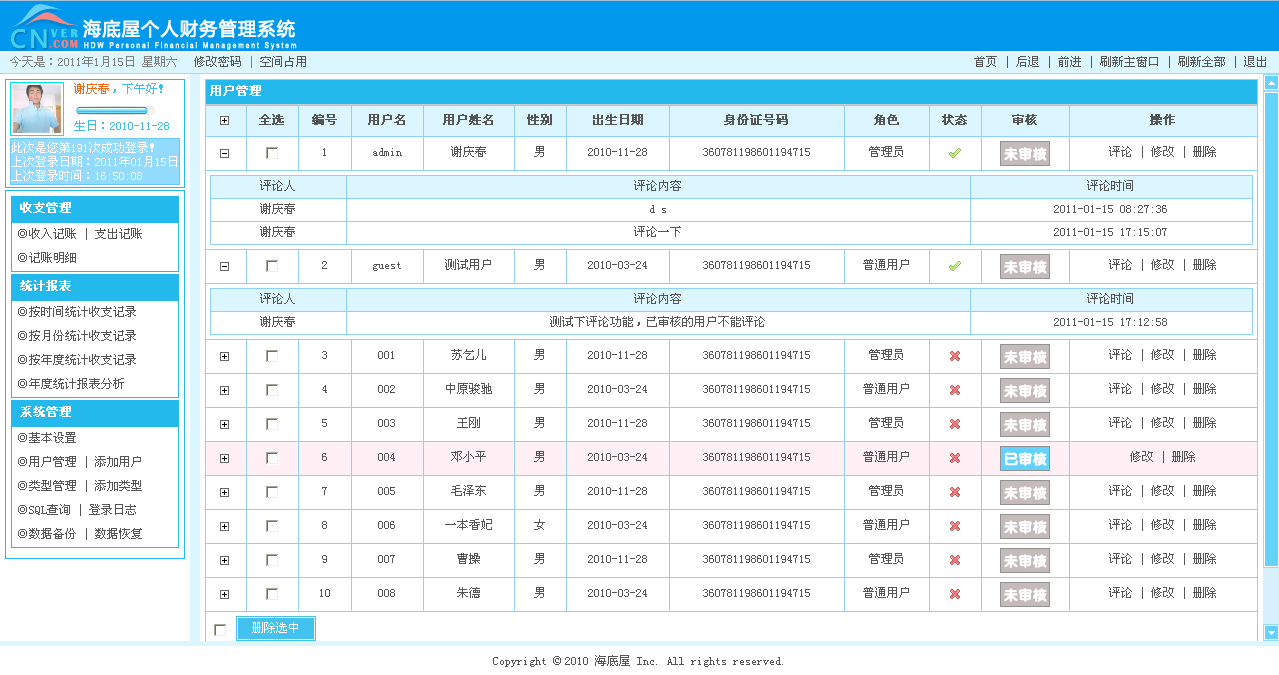This screenshot has width=1279, height=675.
Task: Expand comments for row 7 毛泽东
Action: (224, 493)
